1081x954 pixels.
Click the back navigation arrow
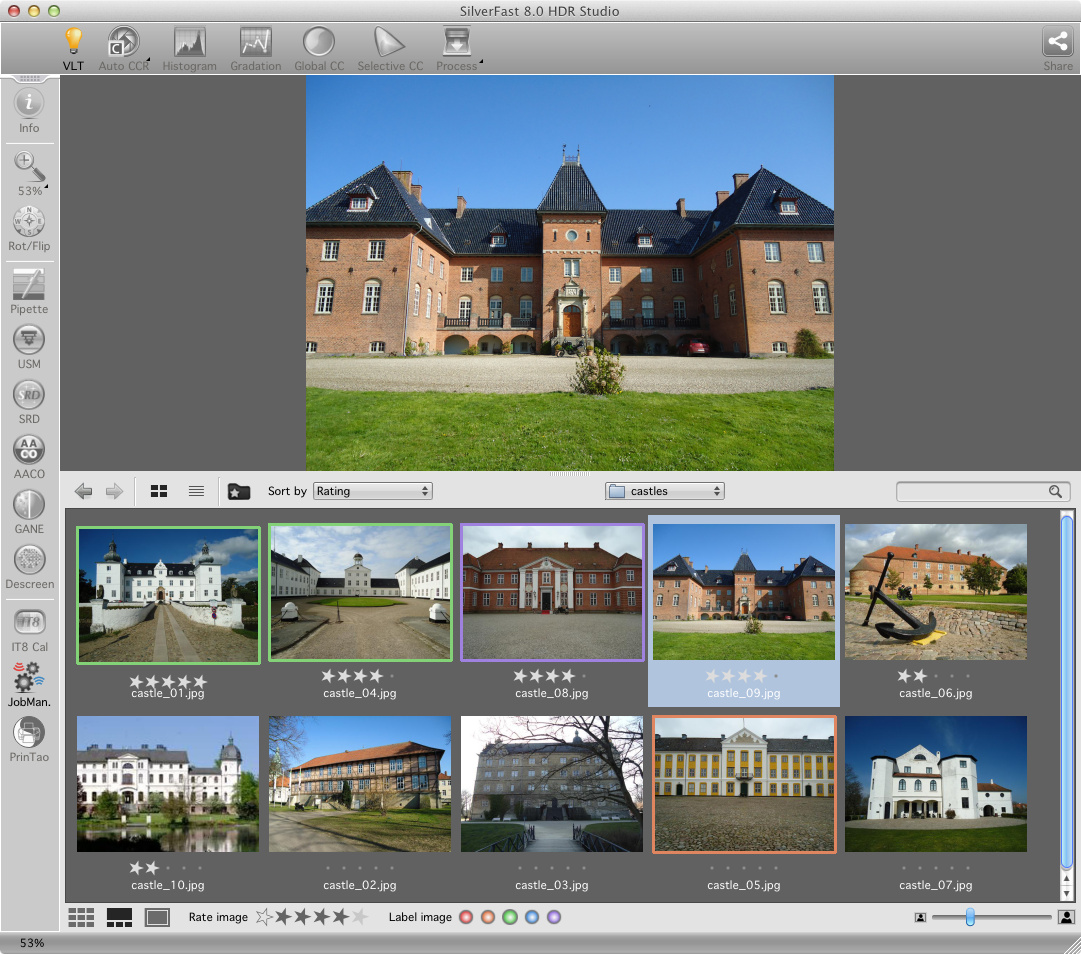(84, 491)
